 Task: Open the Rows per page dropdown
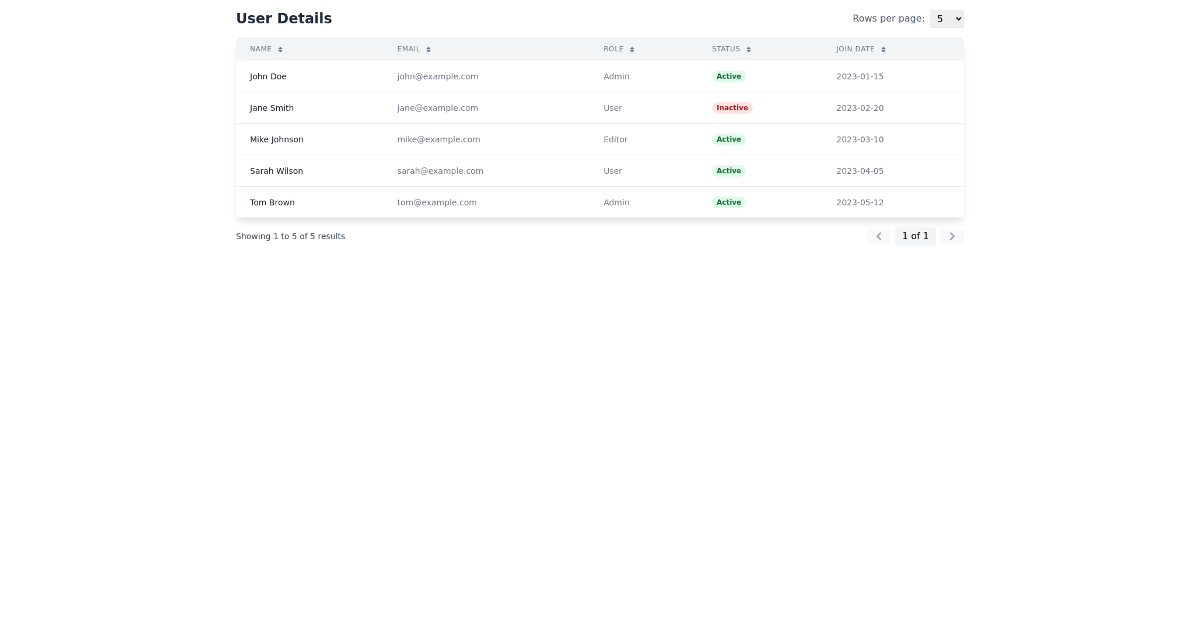[946, 18]
